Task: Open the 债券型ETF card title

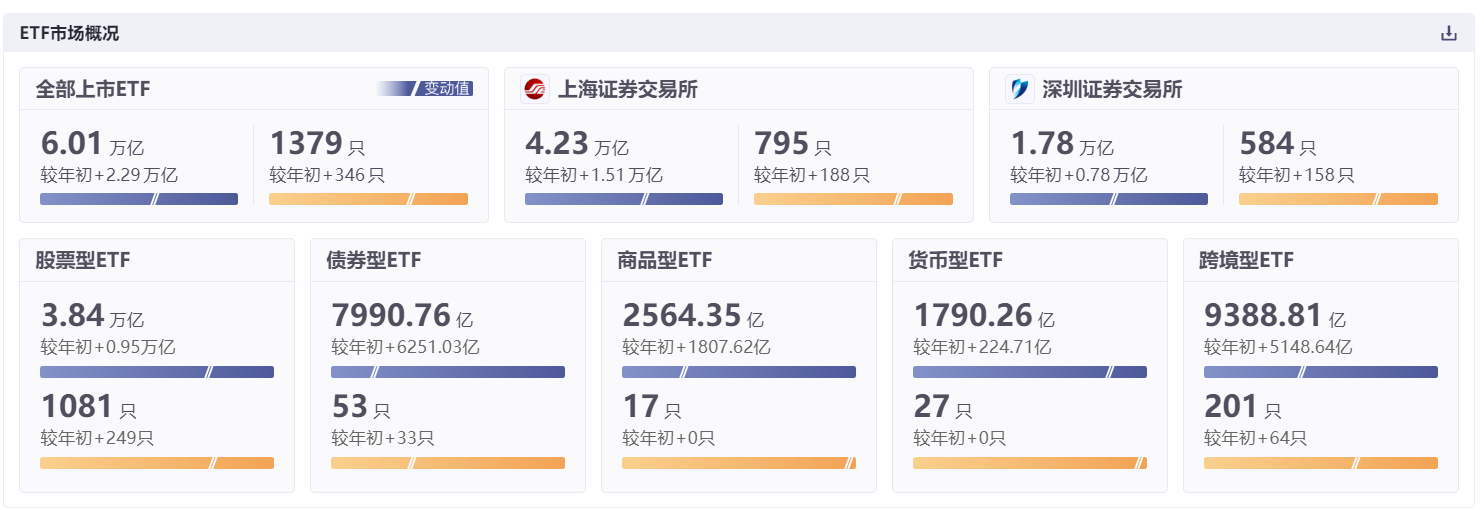Action: point(374,260)
